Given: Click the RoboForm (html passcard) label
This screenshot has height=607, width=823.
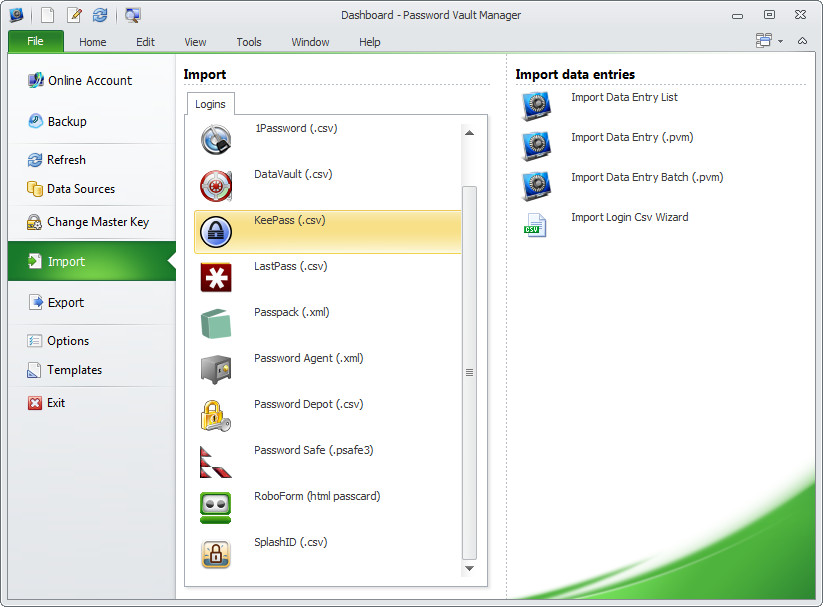Looking at the screenshot, I should click(317, 496).
